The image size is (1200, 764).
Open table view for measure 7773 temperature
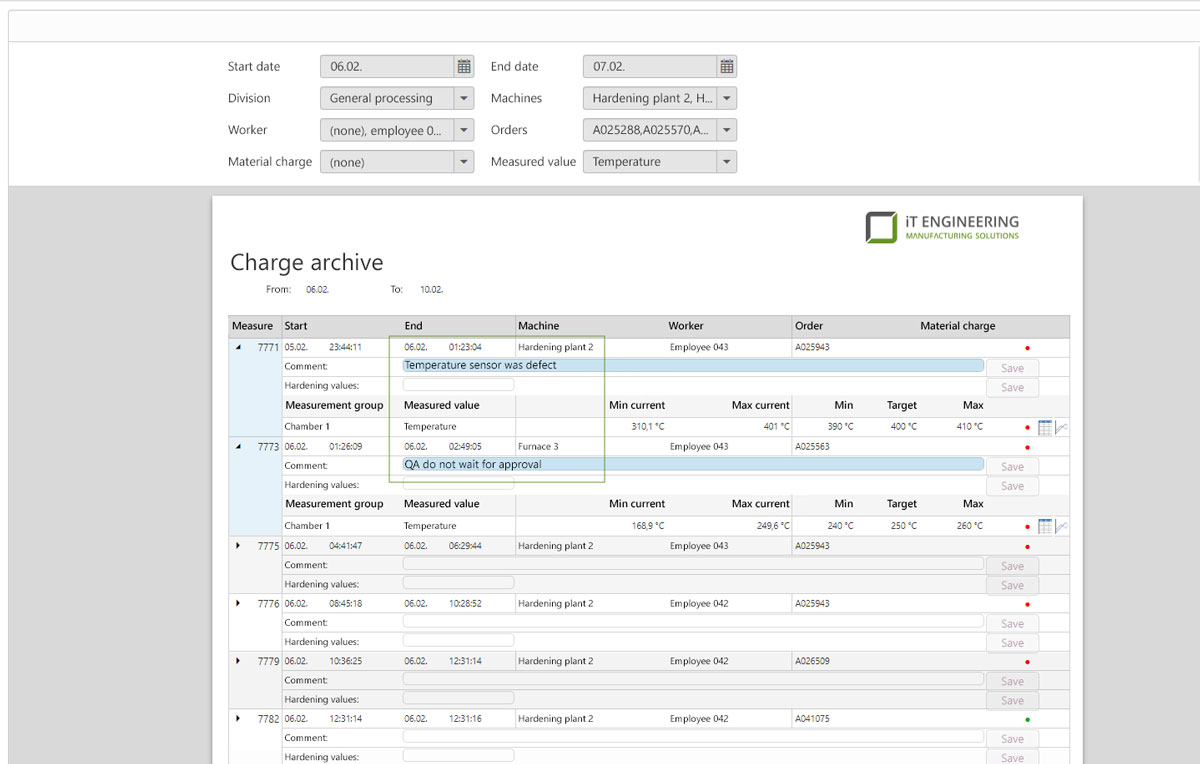click(x=1045, y=526)
